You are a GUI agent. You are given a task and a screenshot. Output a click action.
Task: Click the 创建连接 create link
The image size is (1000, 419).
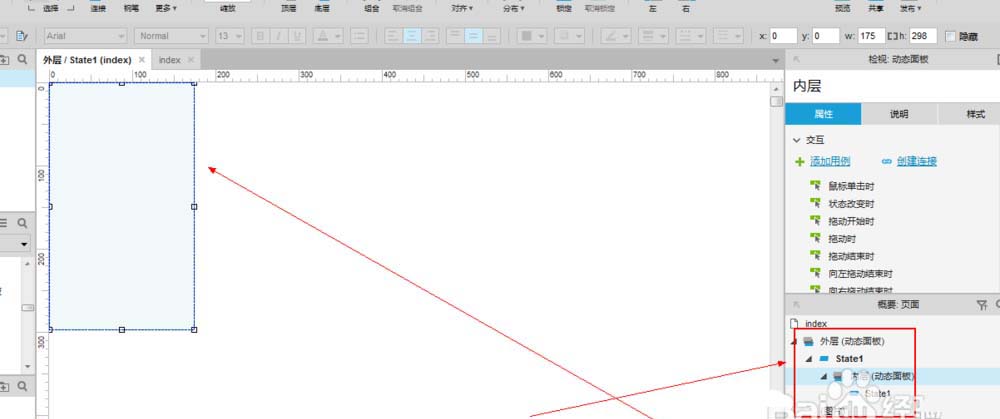(916, 161)
